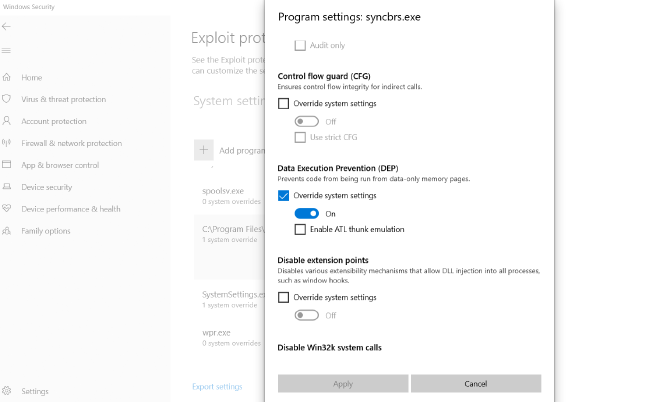Screen dimensions: 660x402
Task: Click Firewall & network protection icon
Action: (8, 143)
